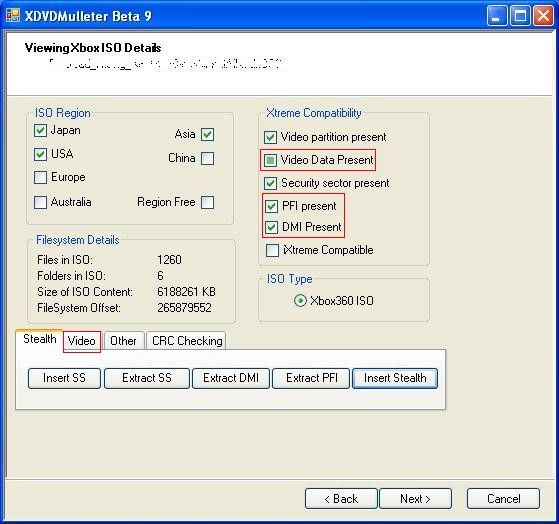Enable the Australia region checkbox
Image resolution: width=559 pixels, height=524 pixels.
click(x=40, y=202)
